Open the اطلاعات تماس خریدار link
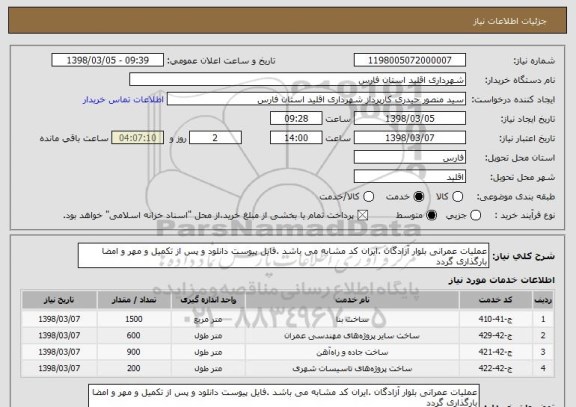Image resolution: width=576 pixels, height=407 pixels. click(123, 100)
